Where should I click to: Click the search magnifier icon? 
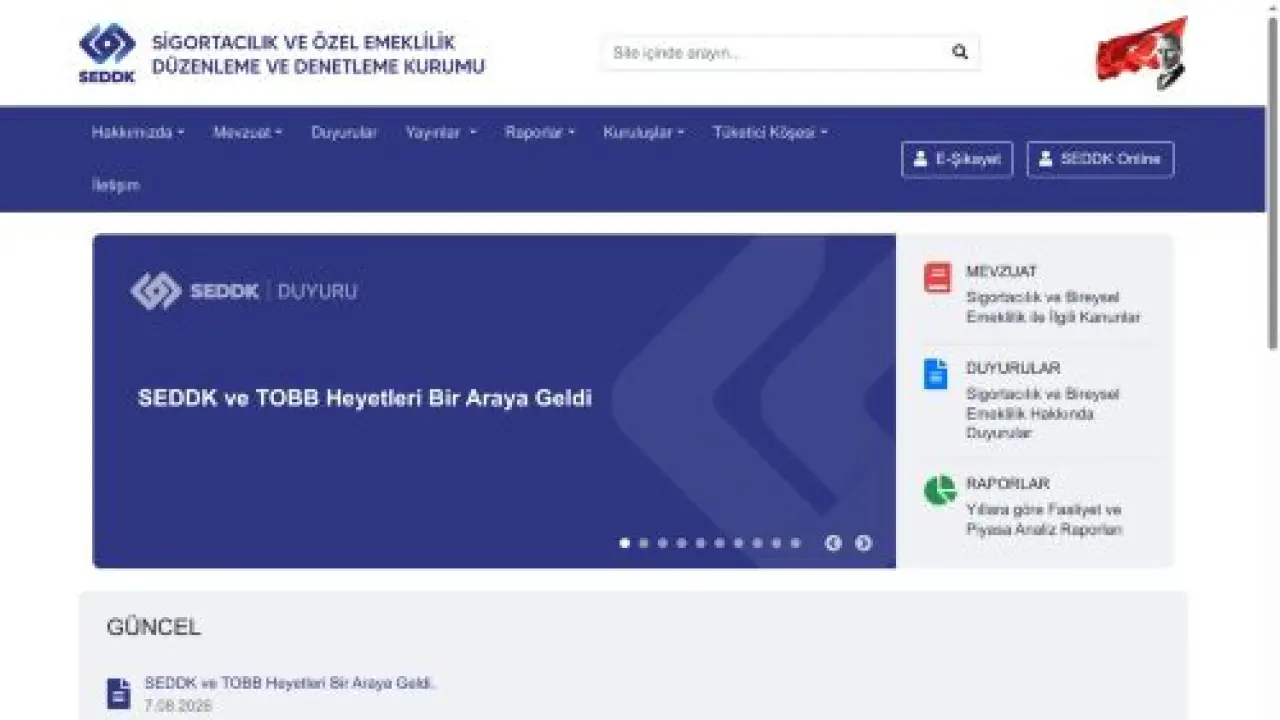tap(960, 53)
